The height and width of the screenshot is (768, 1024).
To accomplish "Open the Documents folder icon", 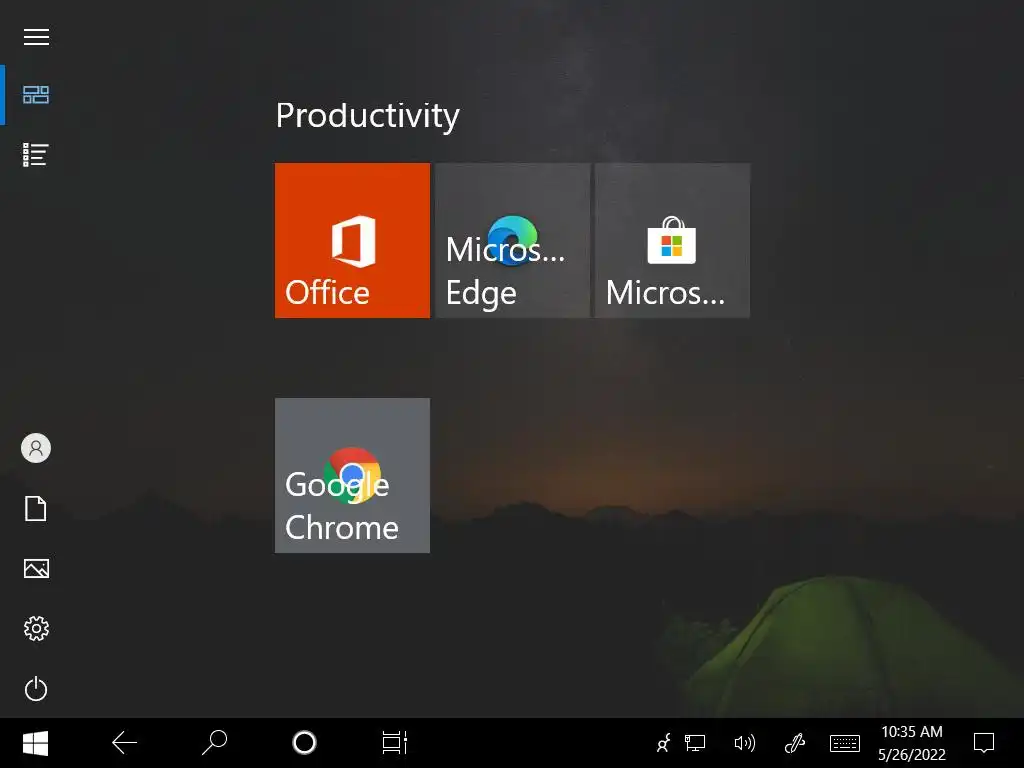I will [x=36, y=508].
